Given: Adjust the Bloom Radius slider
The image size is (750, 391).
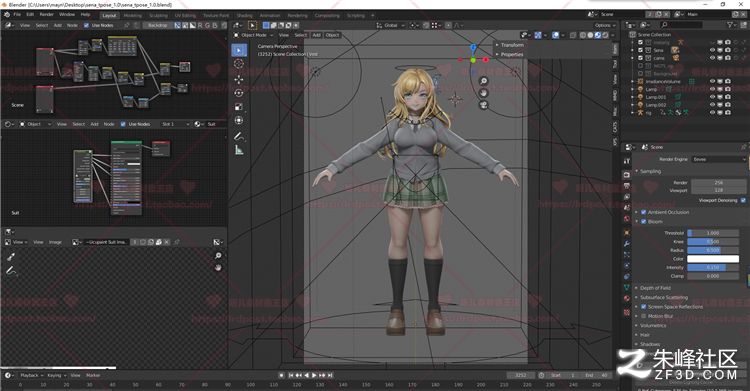Looking at the screenshot, I should (x=713, y=250).
